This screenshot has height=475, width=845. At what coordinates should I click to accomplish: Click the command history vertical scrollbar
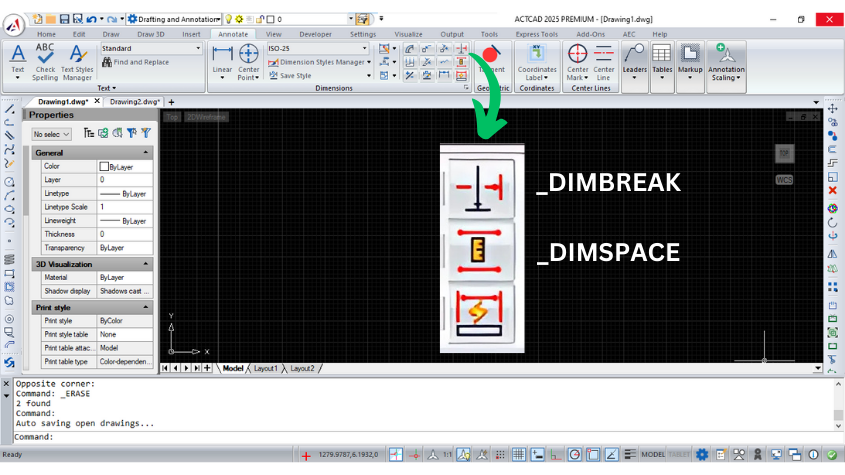838,404
